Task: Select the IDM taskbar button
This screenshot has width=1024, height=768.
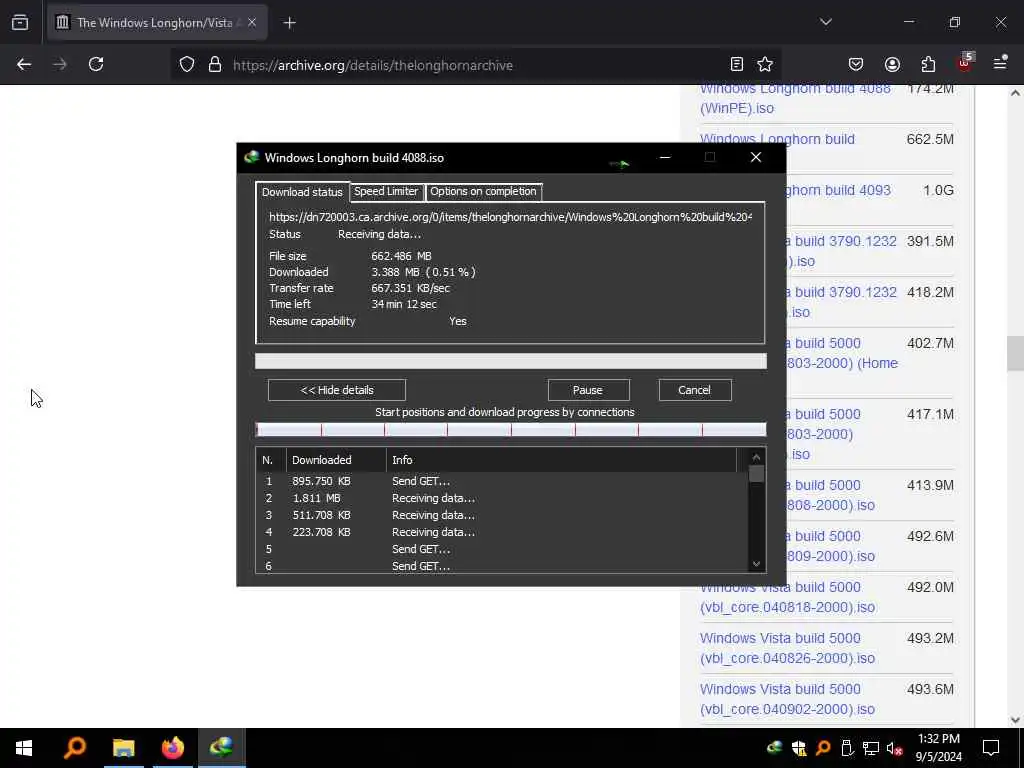Action: point(222,748)
